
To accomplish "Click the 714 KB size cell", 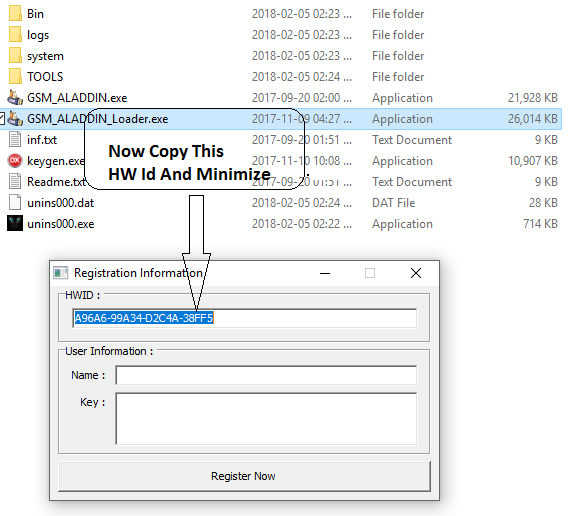I will pos(540,224).
